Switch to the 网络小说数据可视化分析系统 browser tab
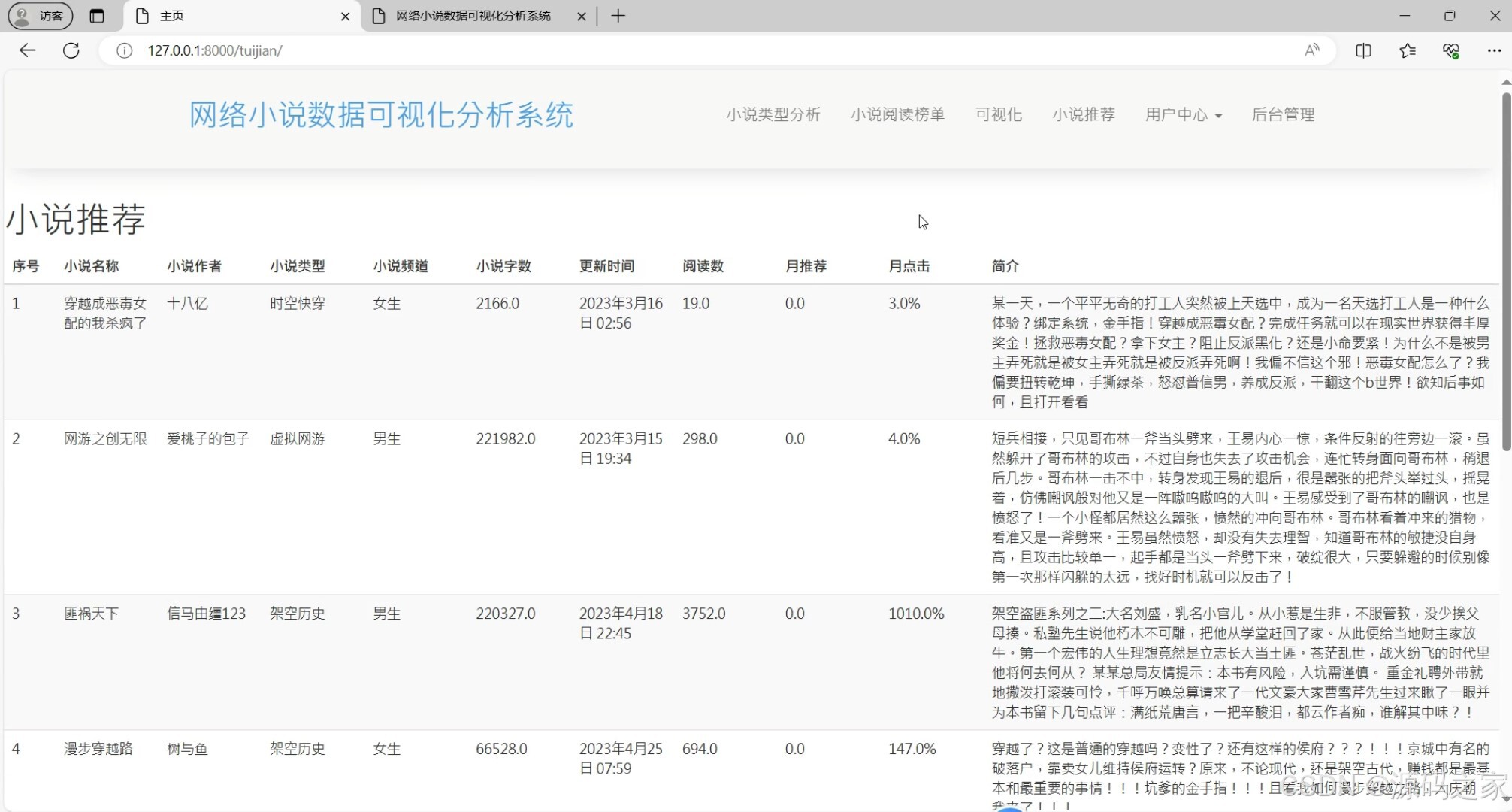The width and height of the screenshot is (1512, 812). tap(473, 16)
